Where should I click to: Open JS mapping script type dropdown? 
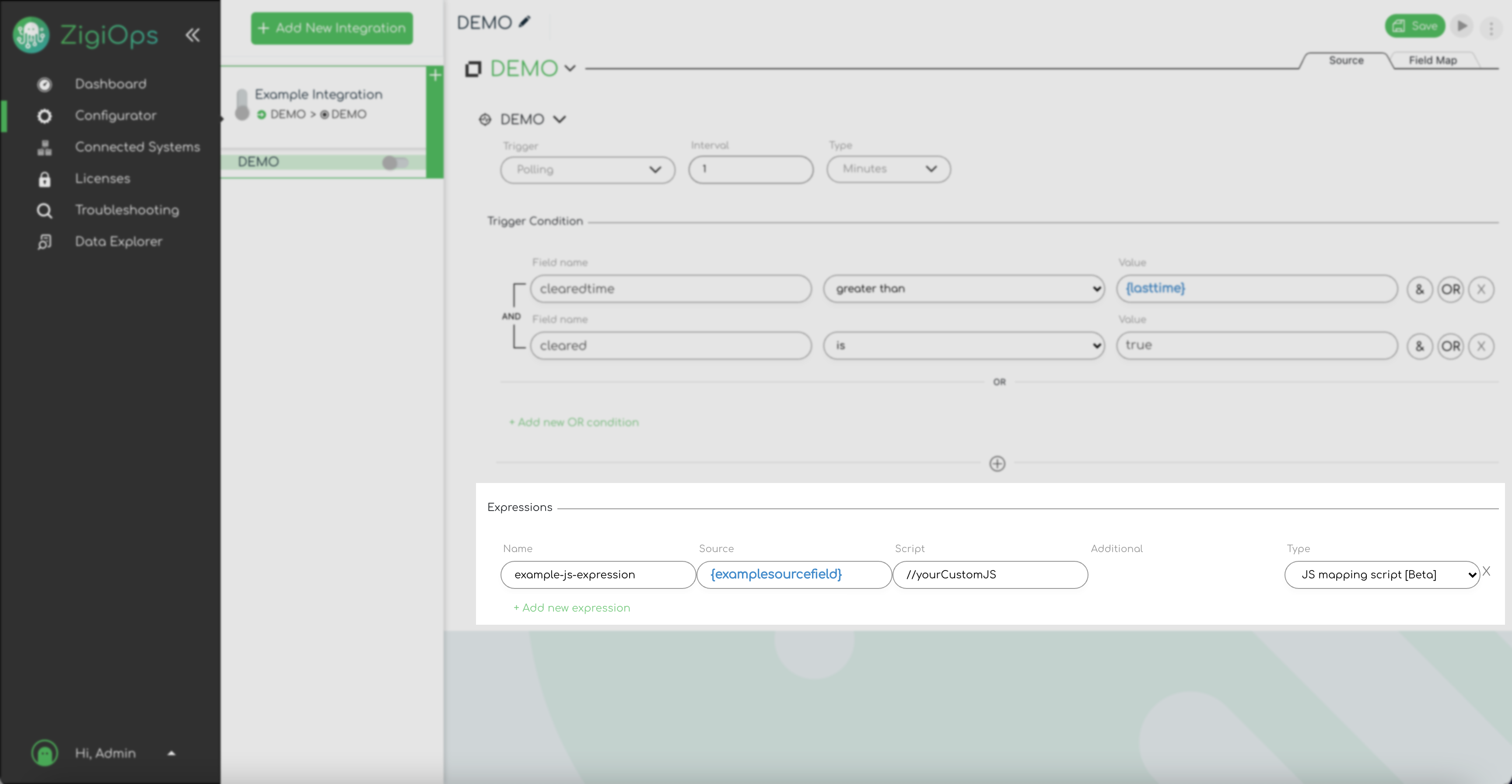click(x=1382, y=574)
